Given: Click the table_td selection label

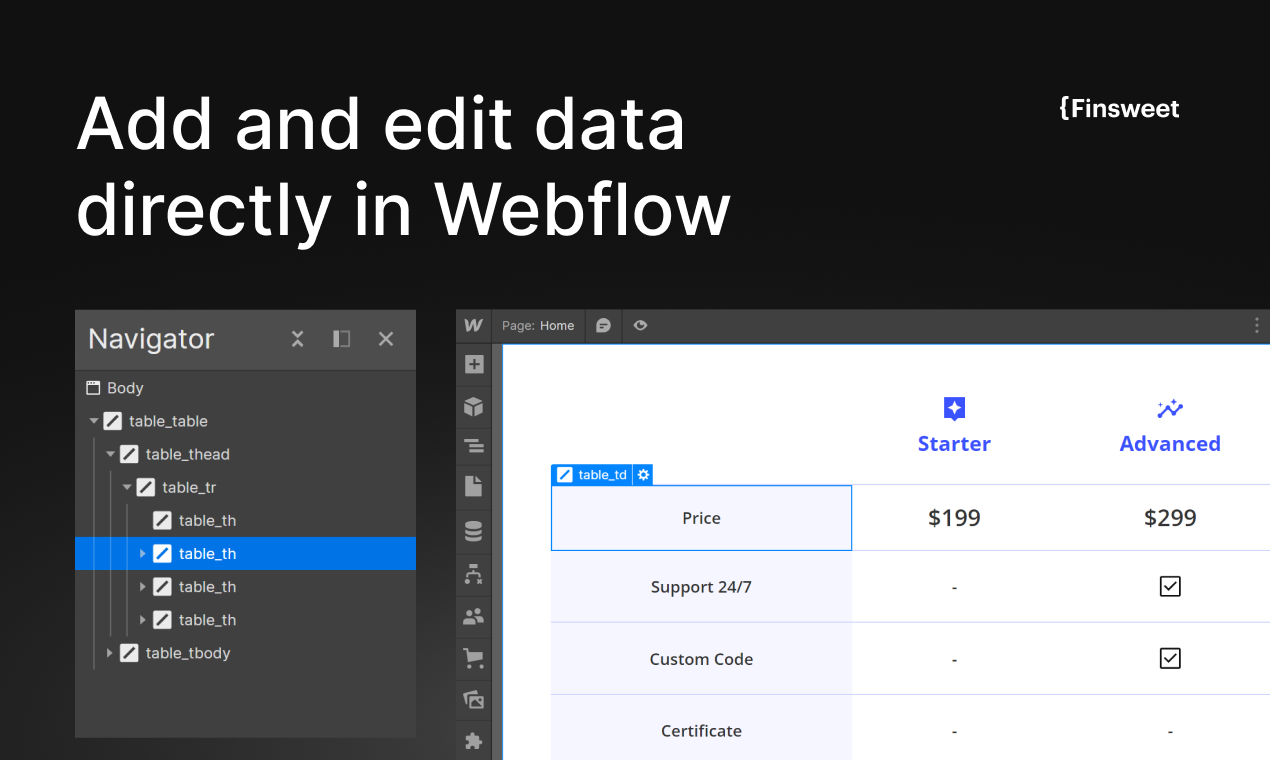Looking at the screenshot, I should point(593,475).
